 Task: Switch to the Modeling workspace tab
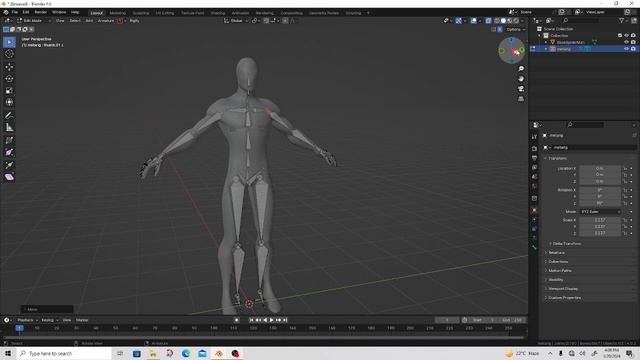coord(118,13)
